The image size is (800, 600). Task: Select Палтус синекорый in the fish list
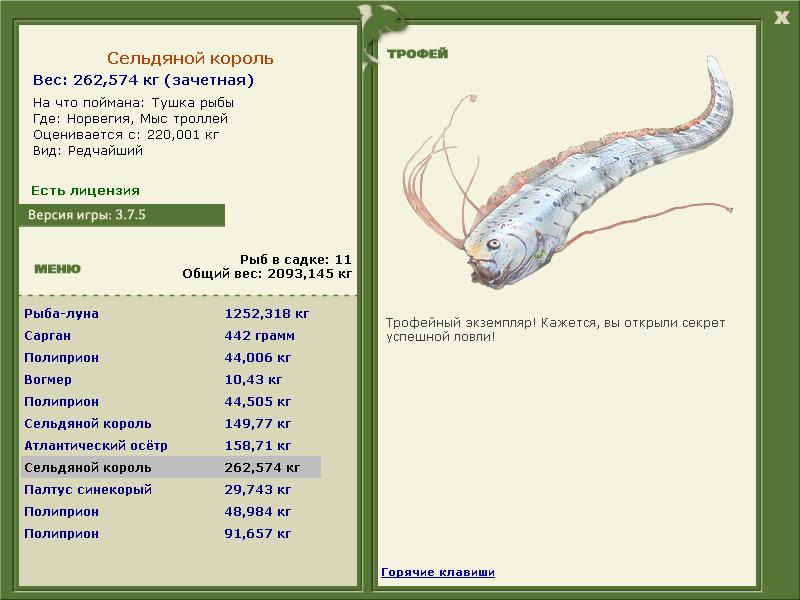87,490
